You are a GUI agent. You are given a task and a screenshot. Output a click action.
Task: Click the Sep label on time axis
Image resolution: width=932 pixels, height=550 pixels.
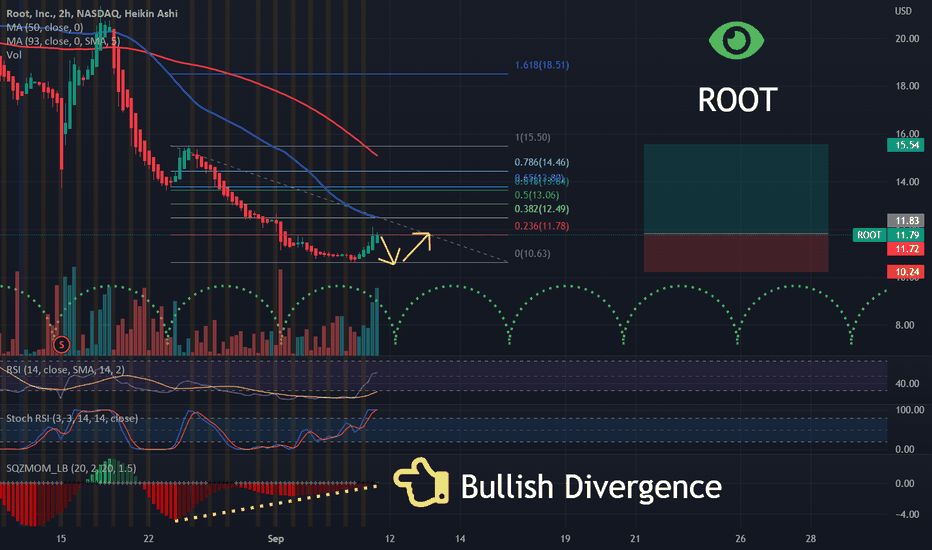[x=276, y=539]
